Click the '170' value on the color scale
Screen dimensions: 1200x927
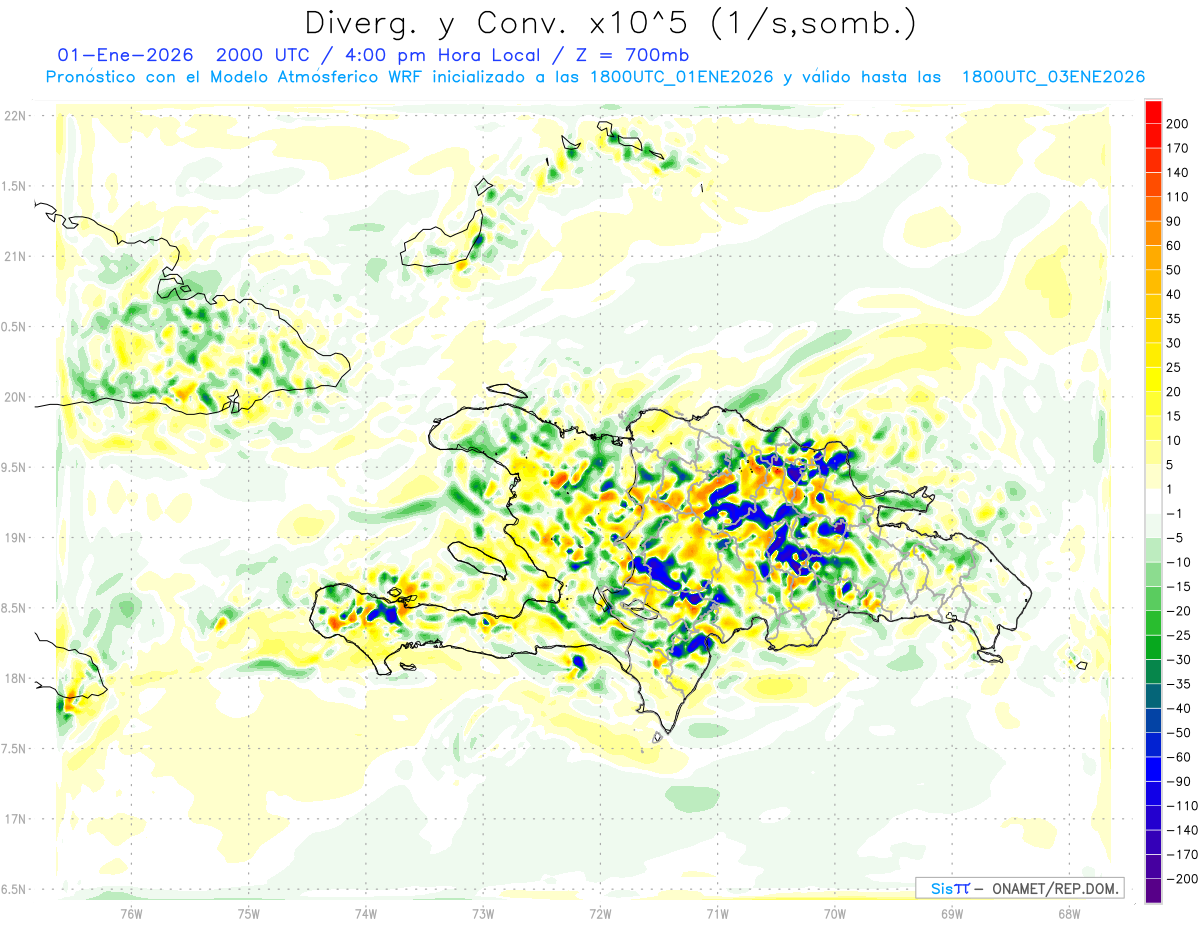1178,149
